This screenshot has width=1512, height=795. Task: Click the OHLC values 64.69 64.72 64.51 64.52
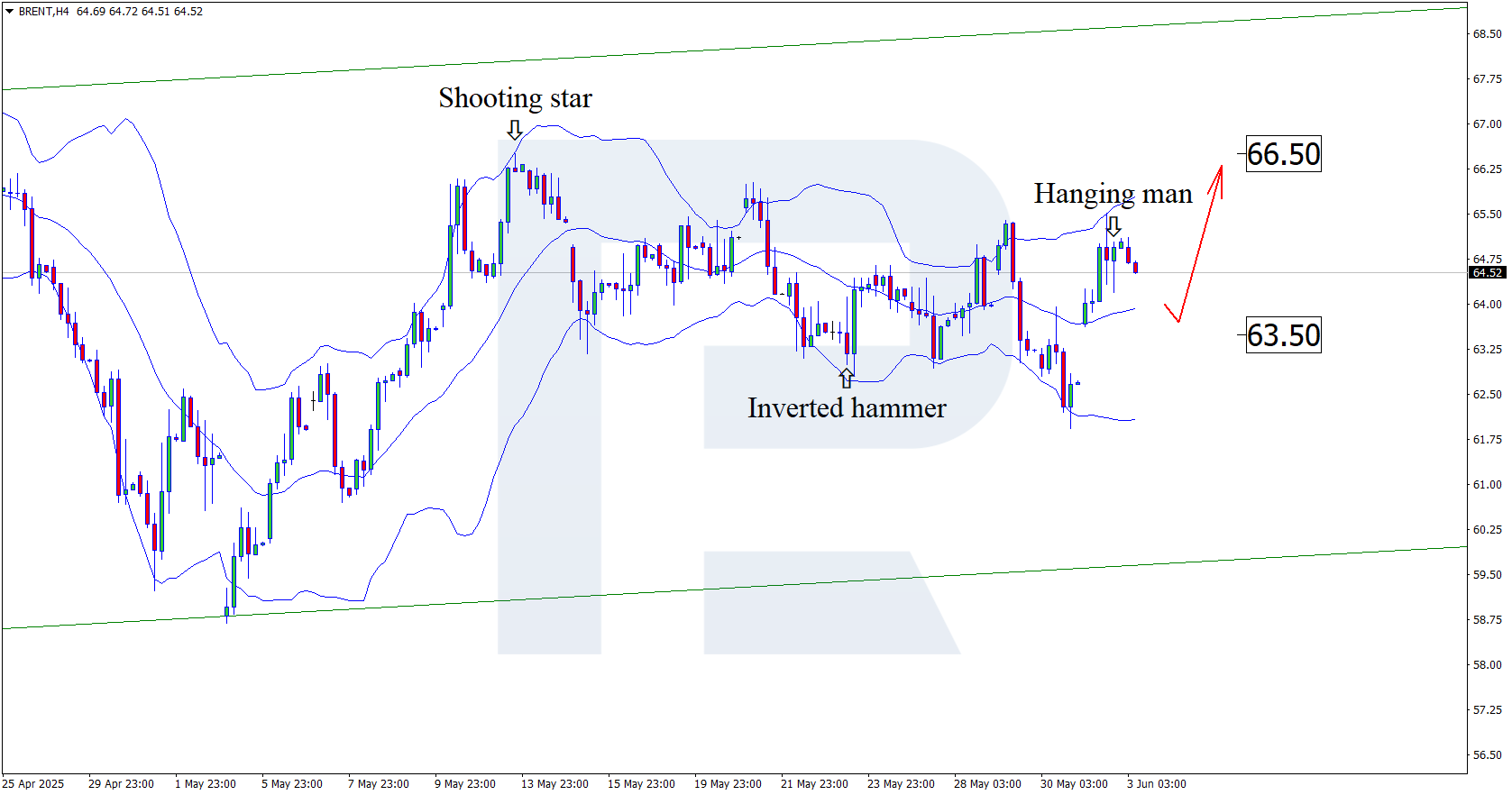140,12
